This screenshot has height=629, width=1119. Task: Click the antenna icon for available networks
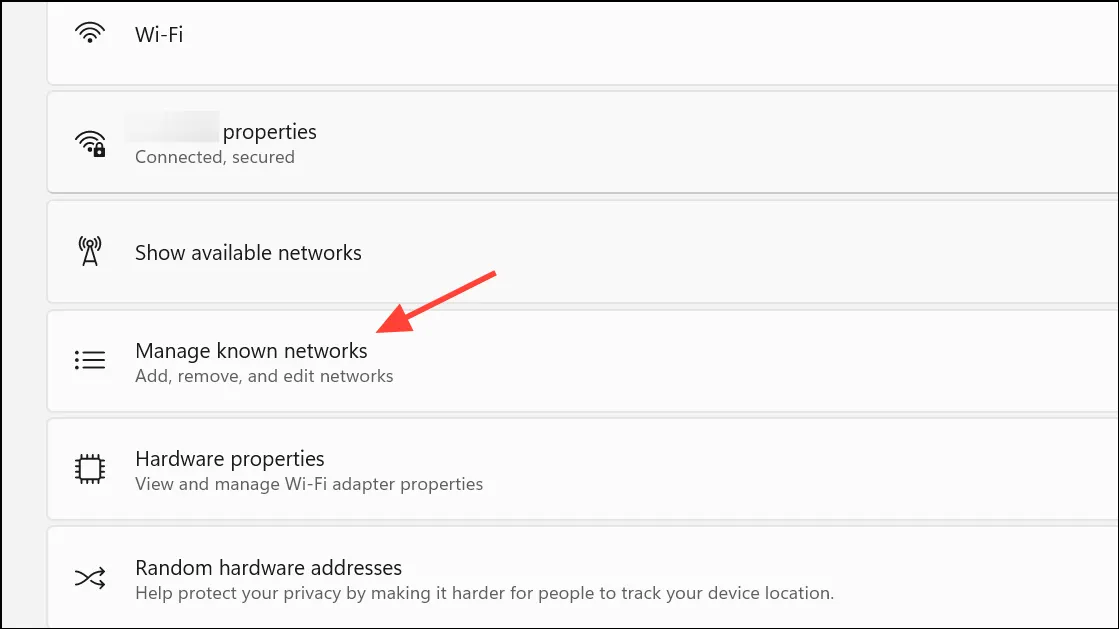tap(90, 251)
